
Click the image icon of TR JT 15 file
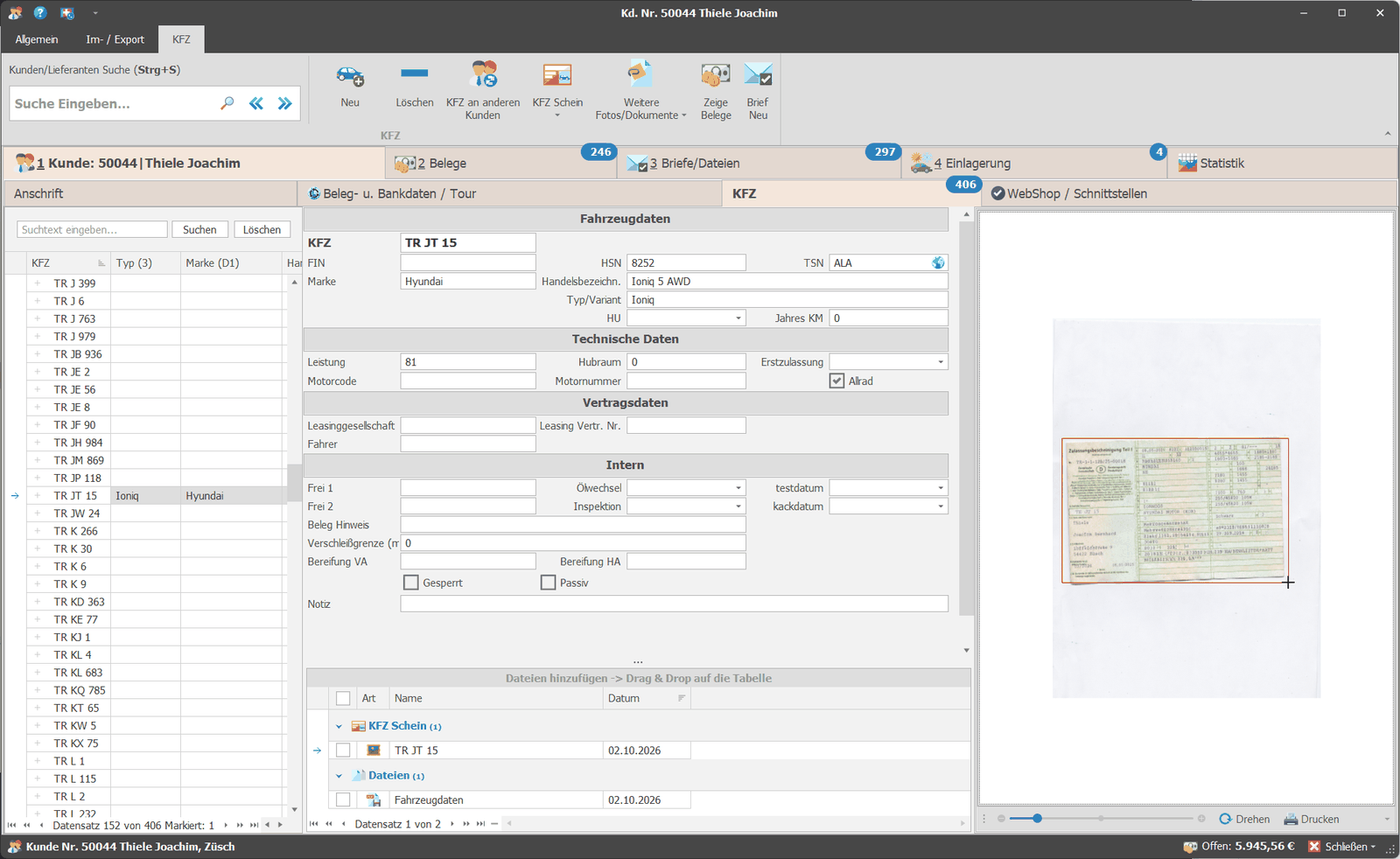pos(374,751)
